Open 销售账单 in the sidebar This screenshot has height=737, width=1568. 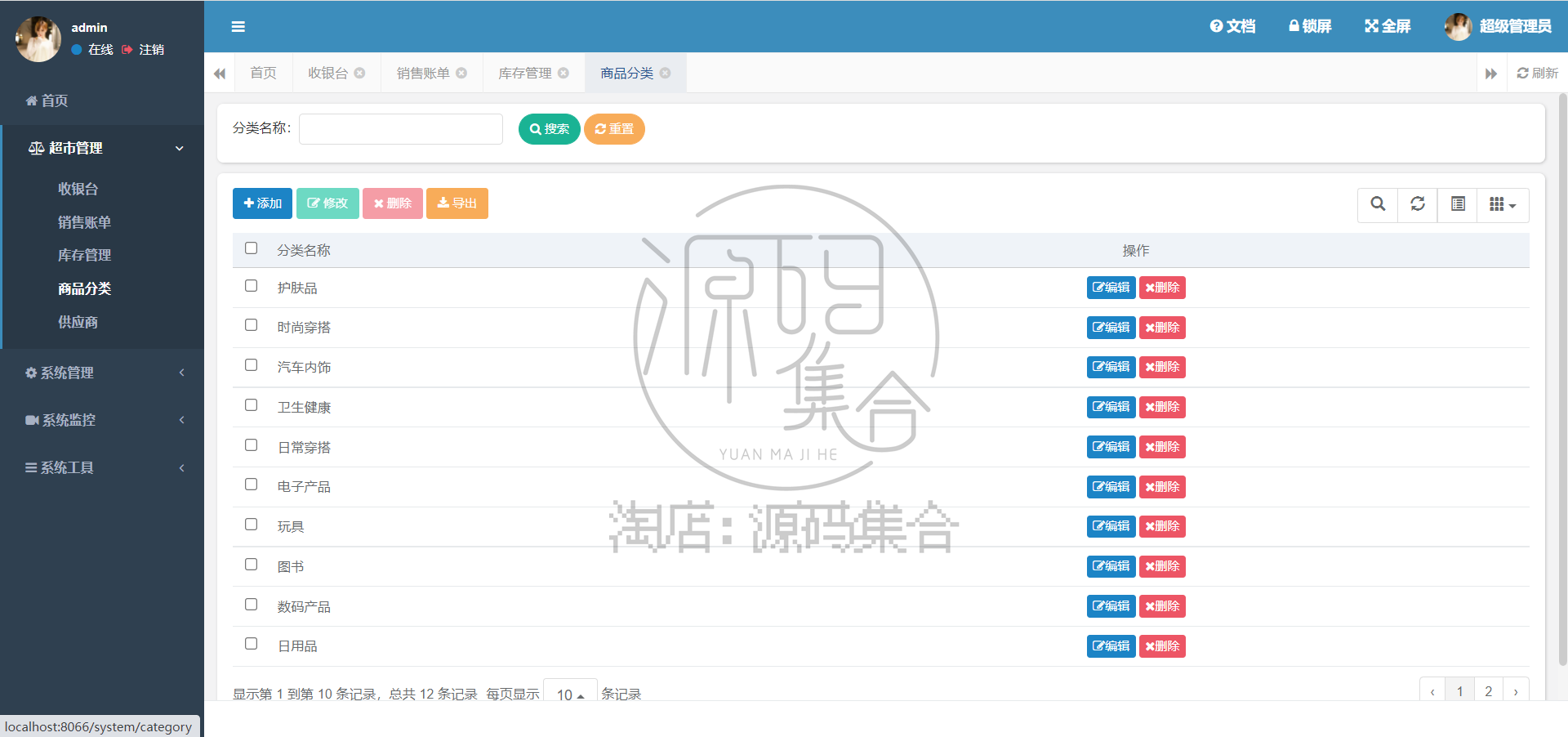pyautogui.click(x=85, y=222)
